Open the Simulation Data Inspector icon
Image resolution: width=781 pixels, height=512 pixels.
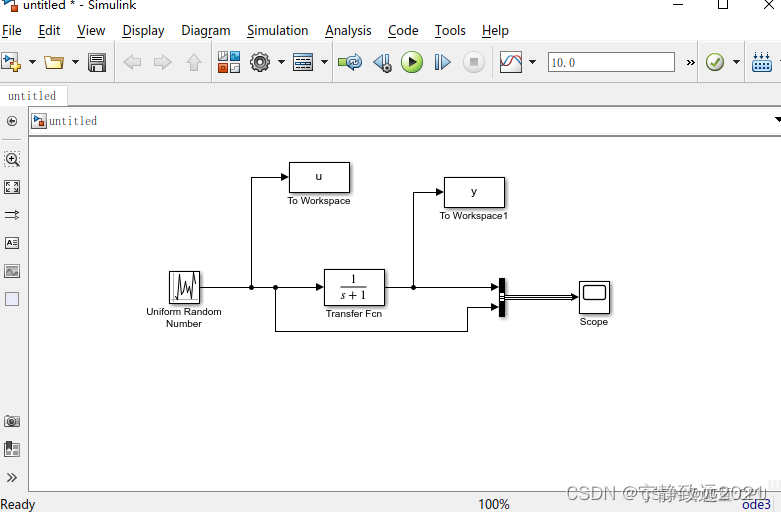(x=511, y=62)
